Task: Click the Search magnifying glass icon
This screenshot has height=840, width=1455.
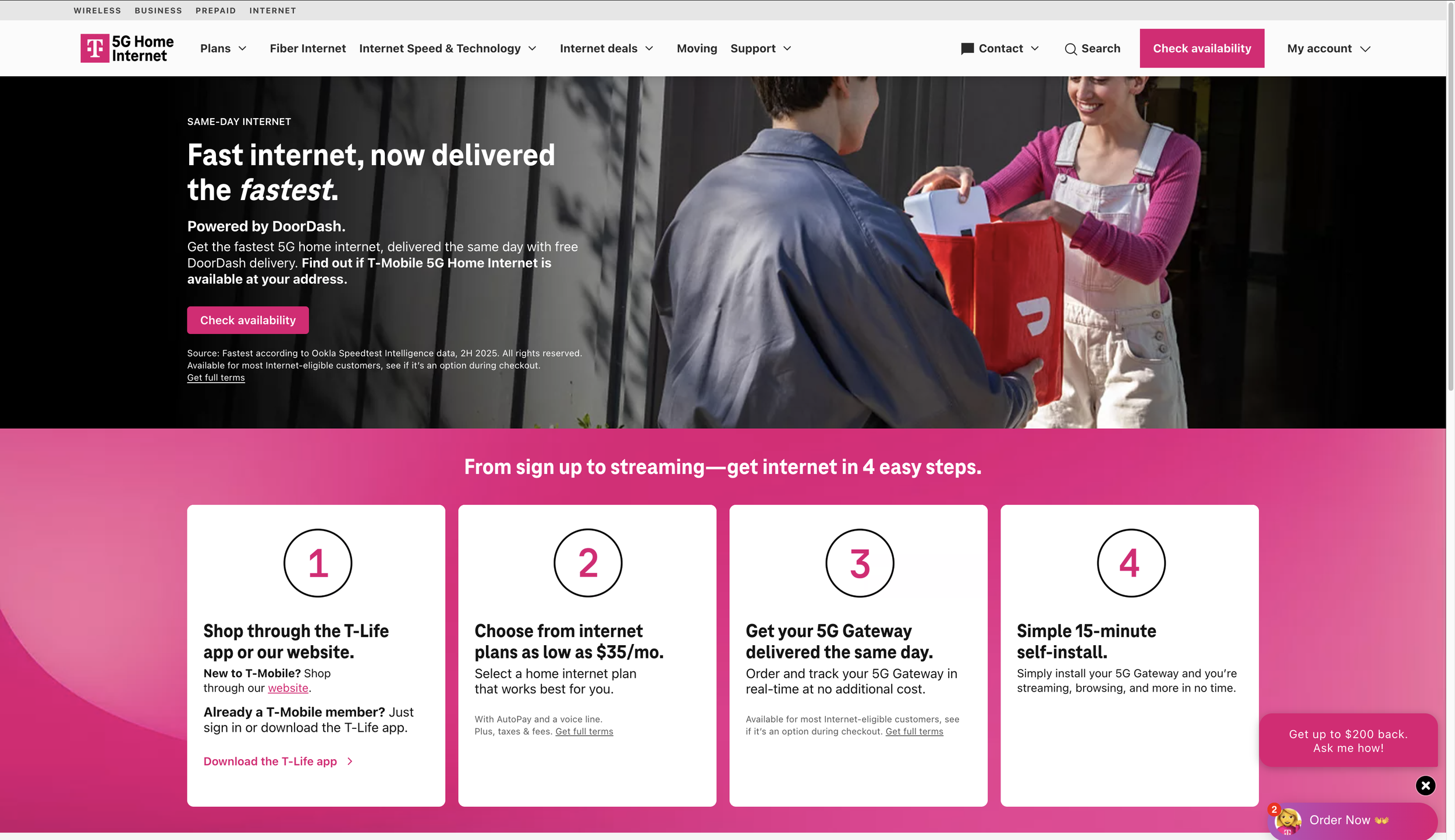Action: click(x=1070, y=49)
